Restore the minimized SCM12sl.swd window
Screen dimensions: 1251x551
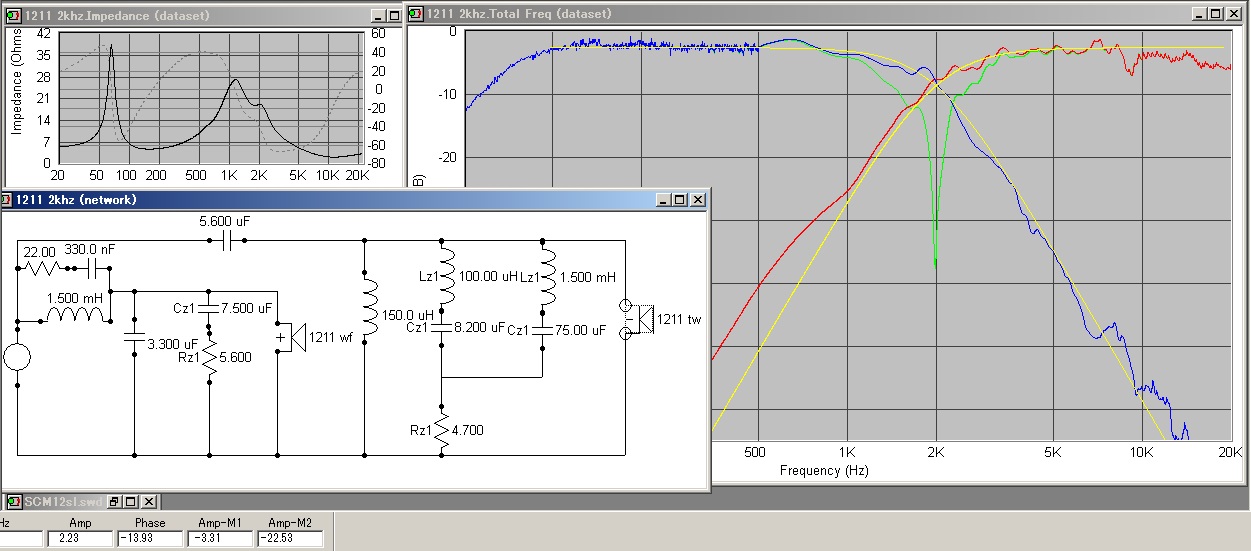coord(115,501)
